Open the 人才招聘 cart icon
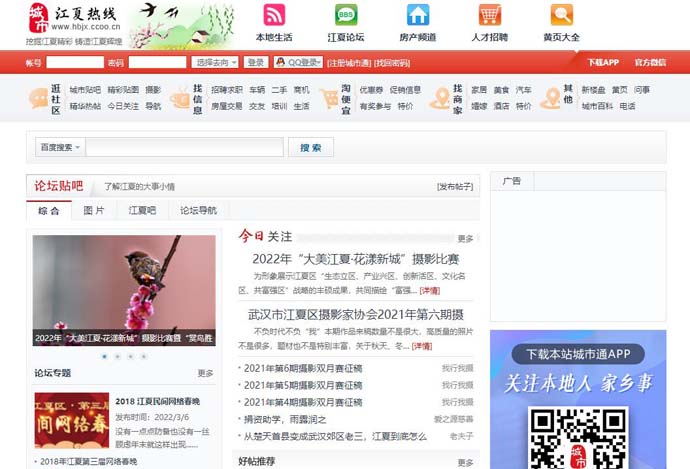 pos(490,15)
